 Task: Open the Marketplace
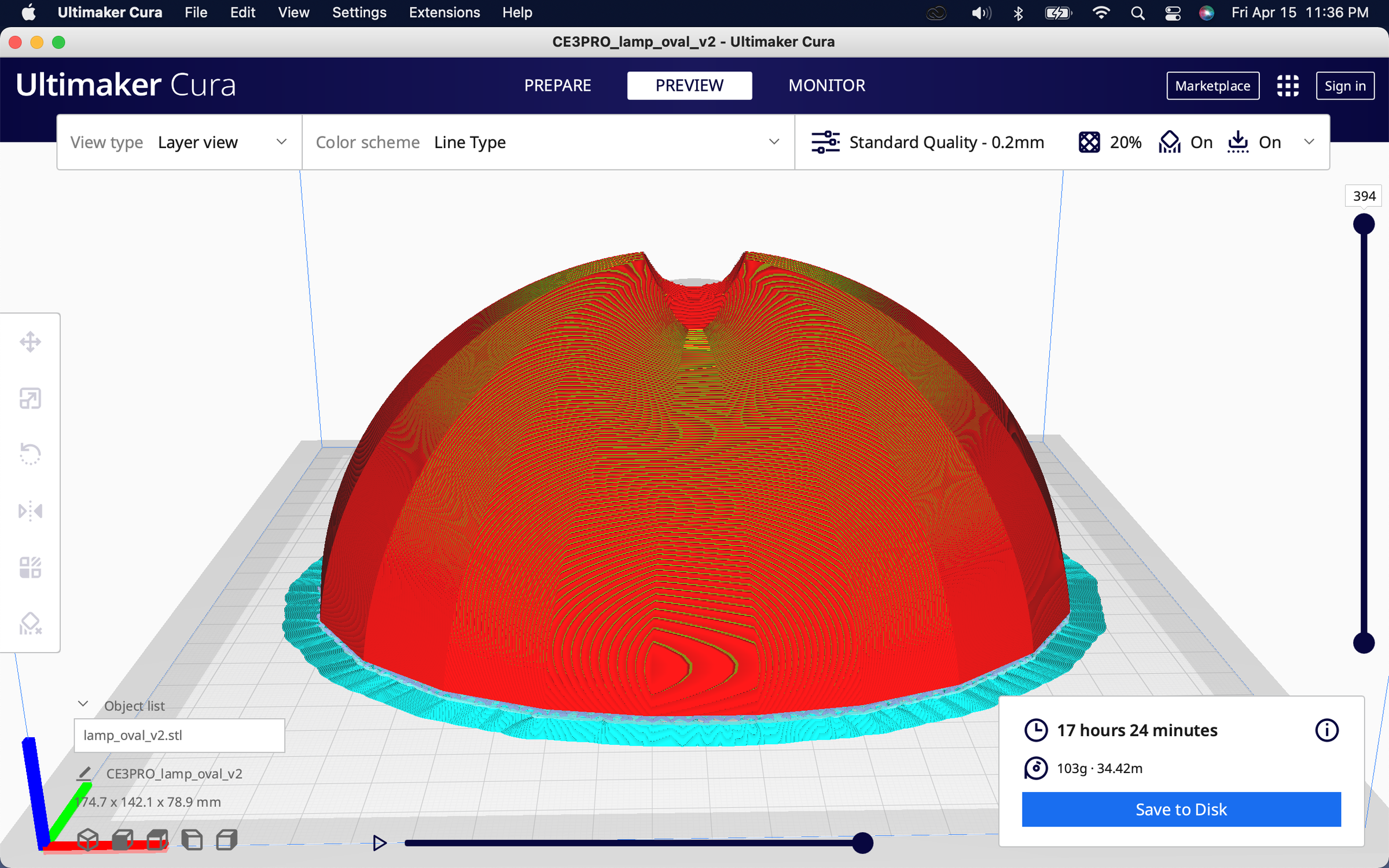(1212, 85)
